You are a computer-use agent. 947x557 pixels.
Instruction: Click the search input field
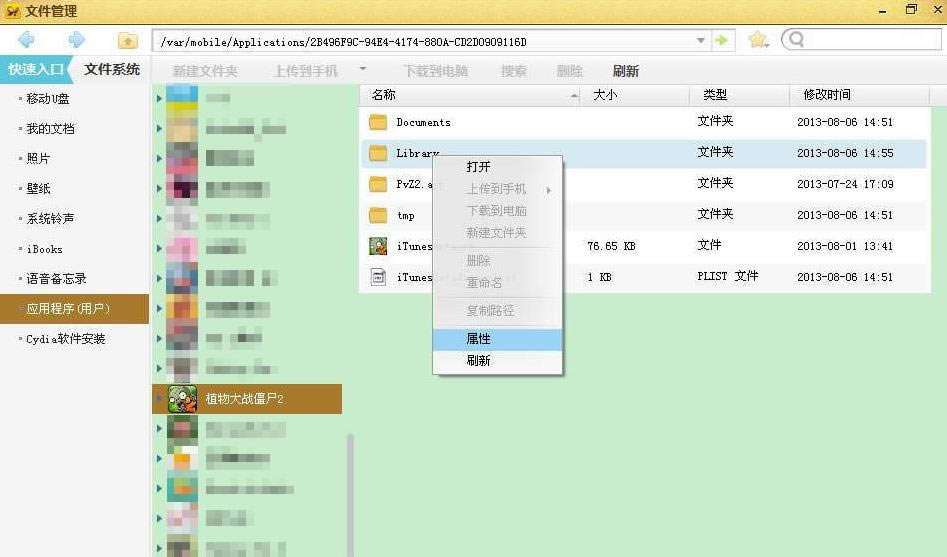click(x=867, y=40)
